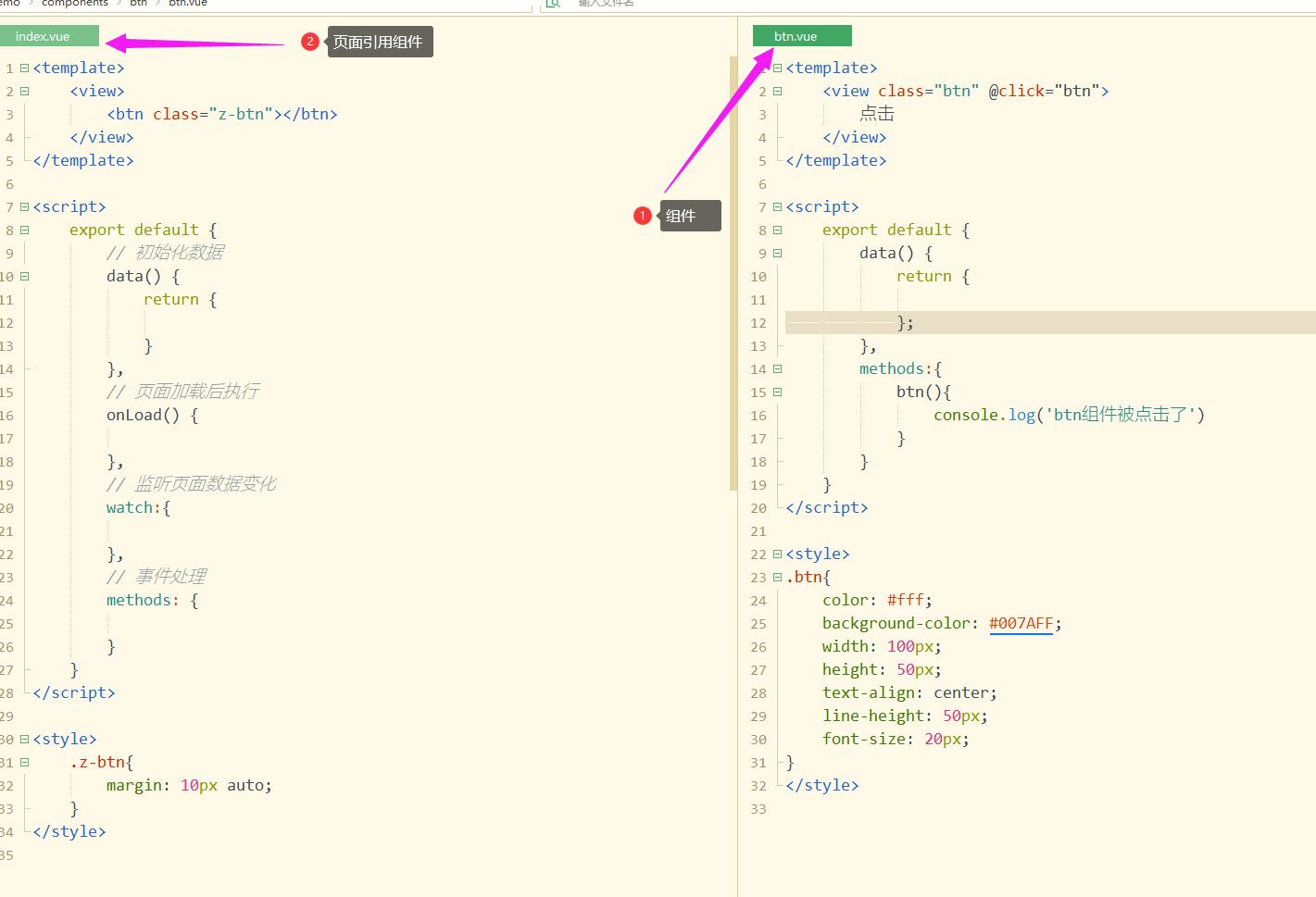Click the btn(){ method declaration in btn.vue
This screenshot has width=1316, height=897.
[923, 392]
